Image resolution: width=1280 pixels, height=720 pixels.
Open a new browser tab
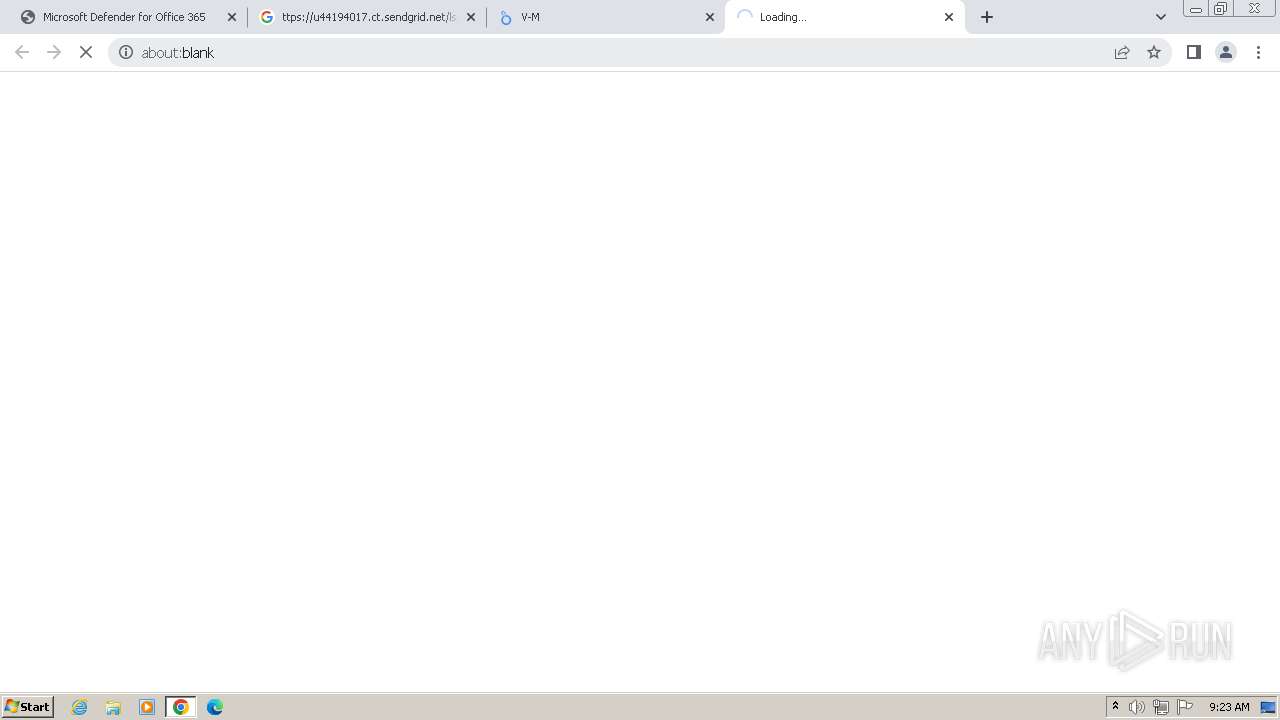pyautogui.click(x=987, y=17)
